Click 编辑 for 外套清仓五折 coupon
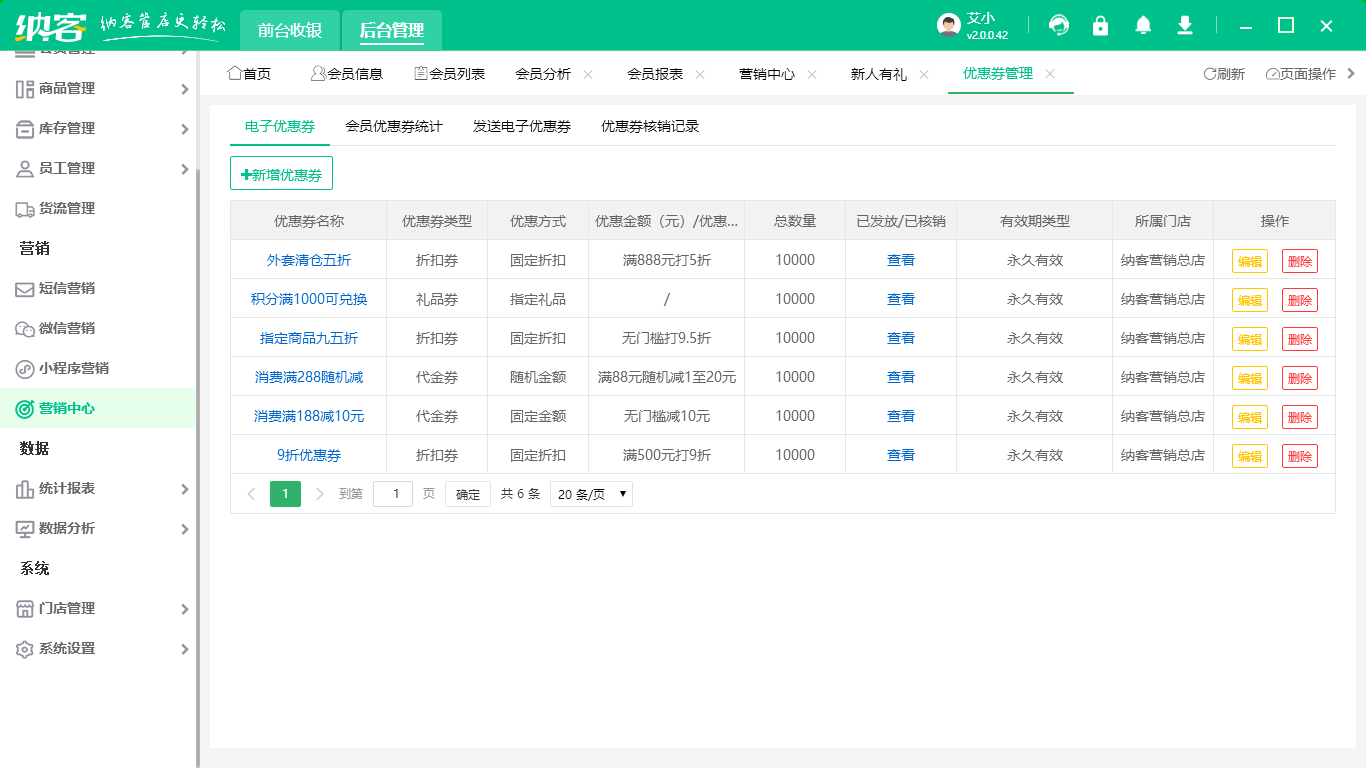1366x768 pixels. tap(1249, 261)
